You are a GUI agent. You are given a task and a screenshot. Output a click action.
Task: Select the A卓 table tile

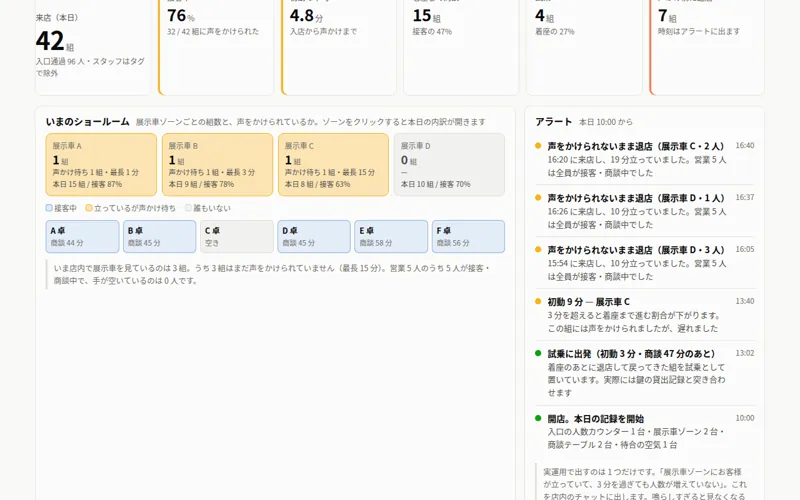(x=82, y=237)
